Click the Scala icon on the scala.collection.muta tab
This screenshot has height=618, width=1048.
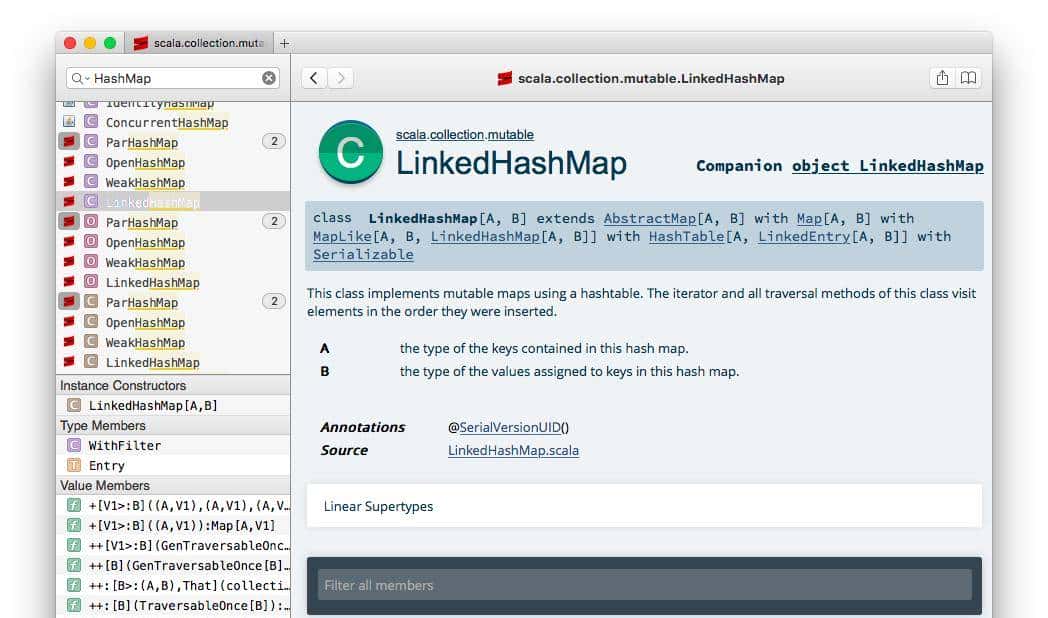(140, 43)
